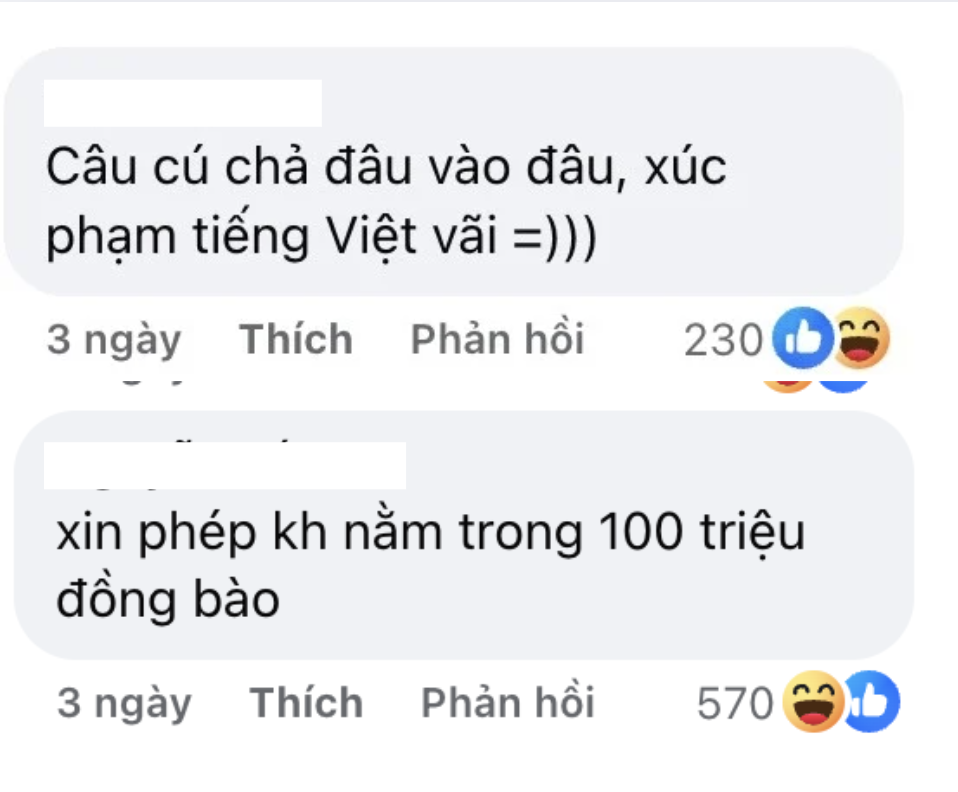Click Thích under the first comment

[296, 339]
